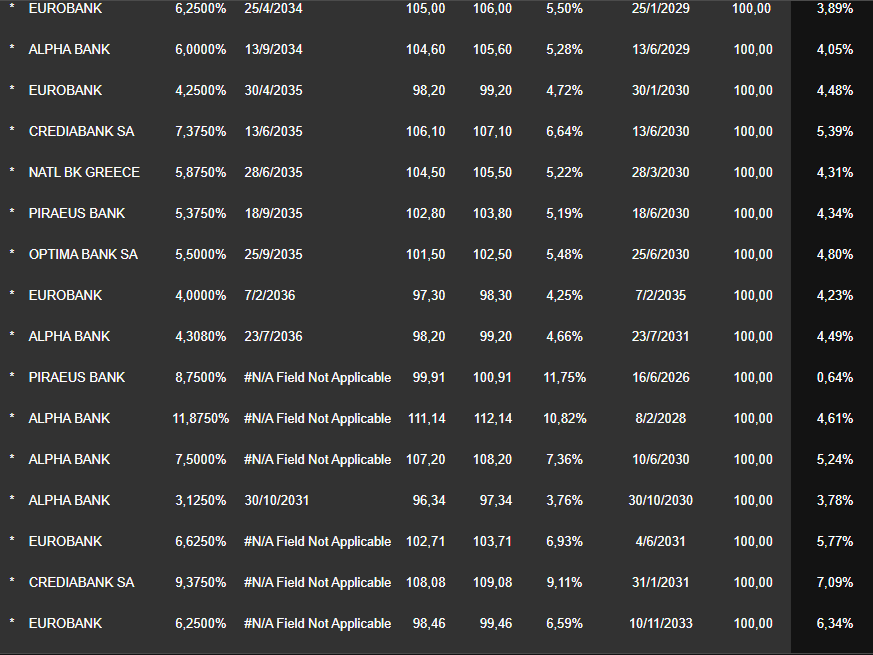Select bid price 111,14
Viewport: 873px width, 655px height.
coord(426,418)
